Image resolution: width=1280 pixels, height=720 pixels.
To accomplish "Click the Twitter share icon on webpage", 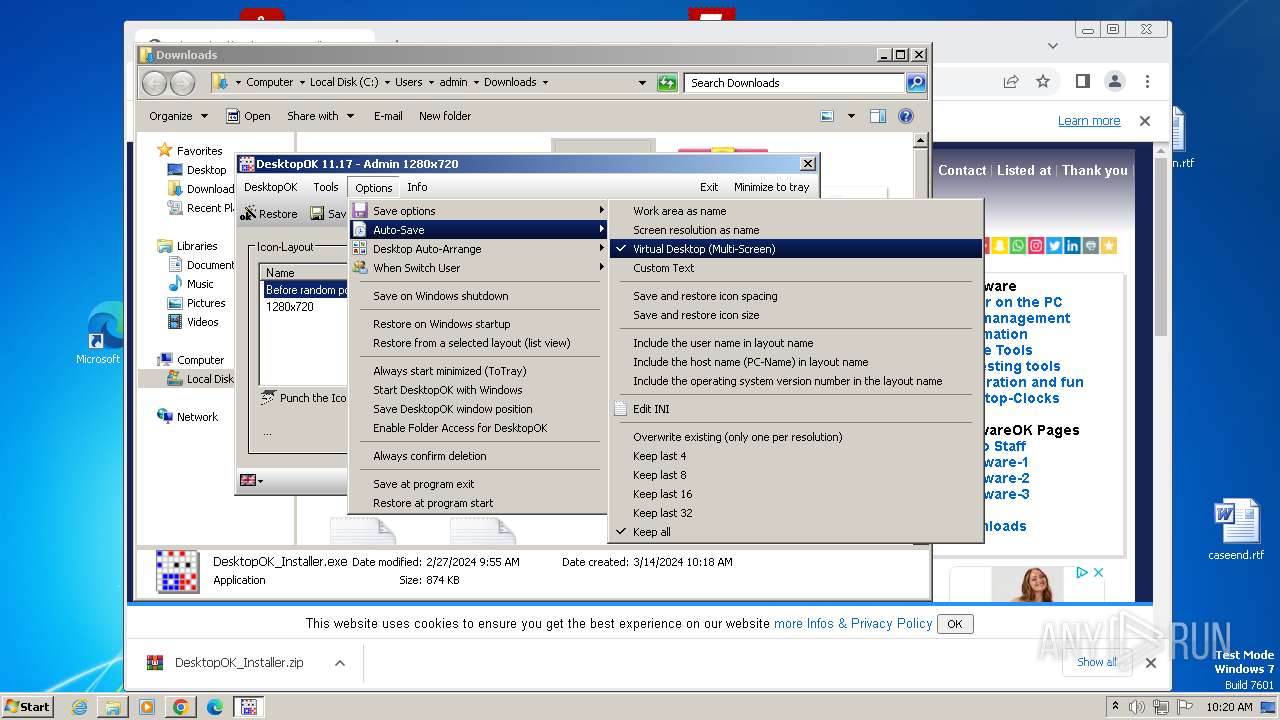I will (x=1054, y=245).
